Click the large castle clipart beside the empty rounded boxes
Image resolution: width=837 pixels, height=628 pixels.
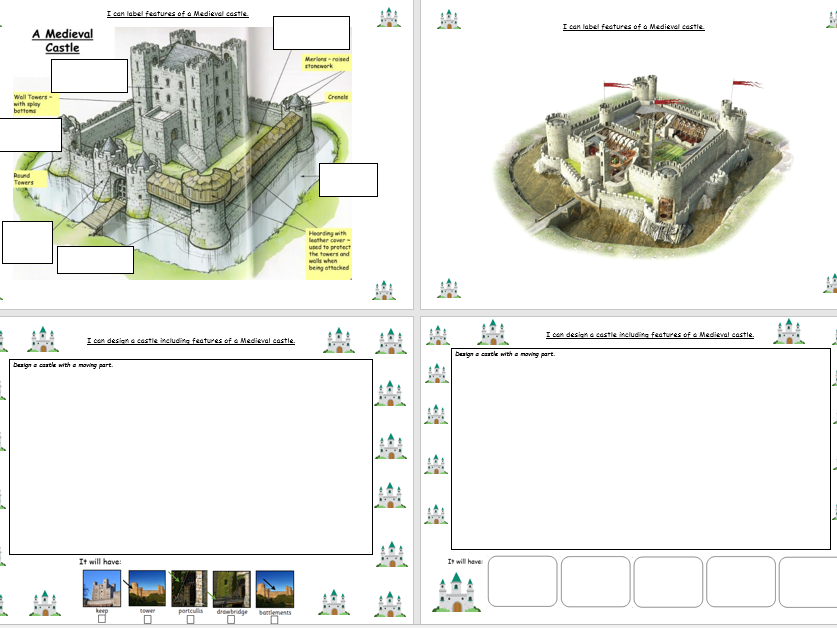456,592
